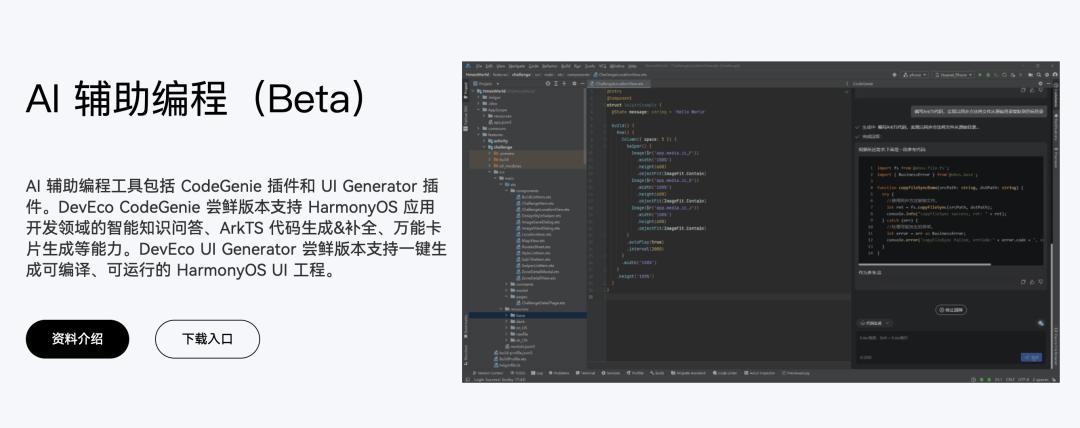Click the blue send button in CodeGenie

click(1031, 357)
